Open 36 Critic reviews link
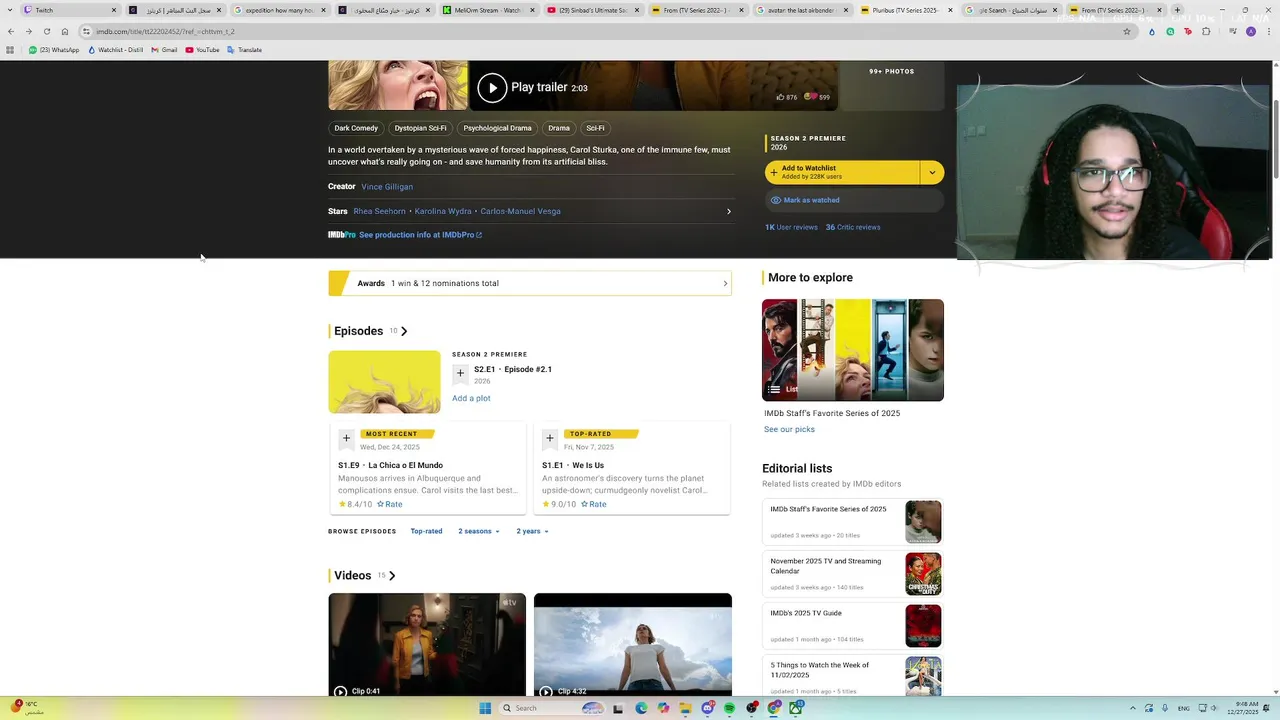This screenshot has width=1280, height=720. point(853,227)
